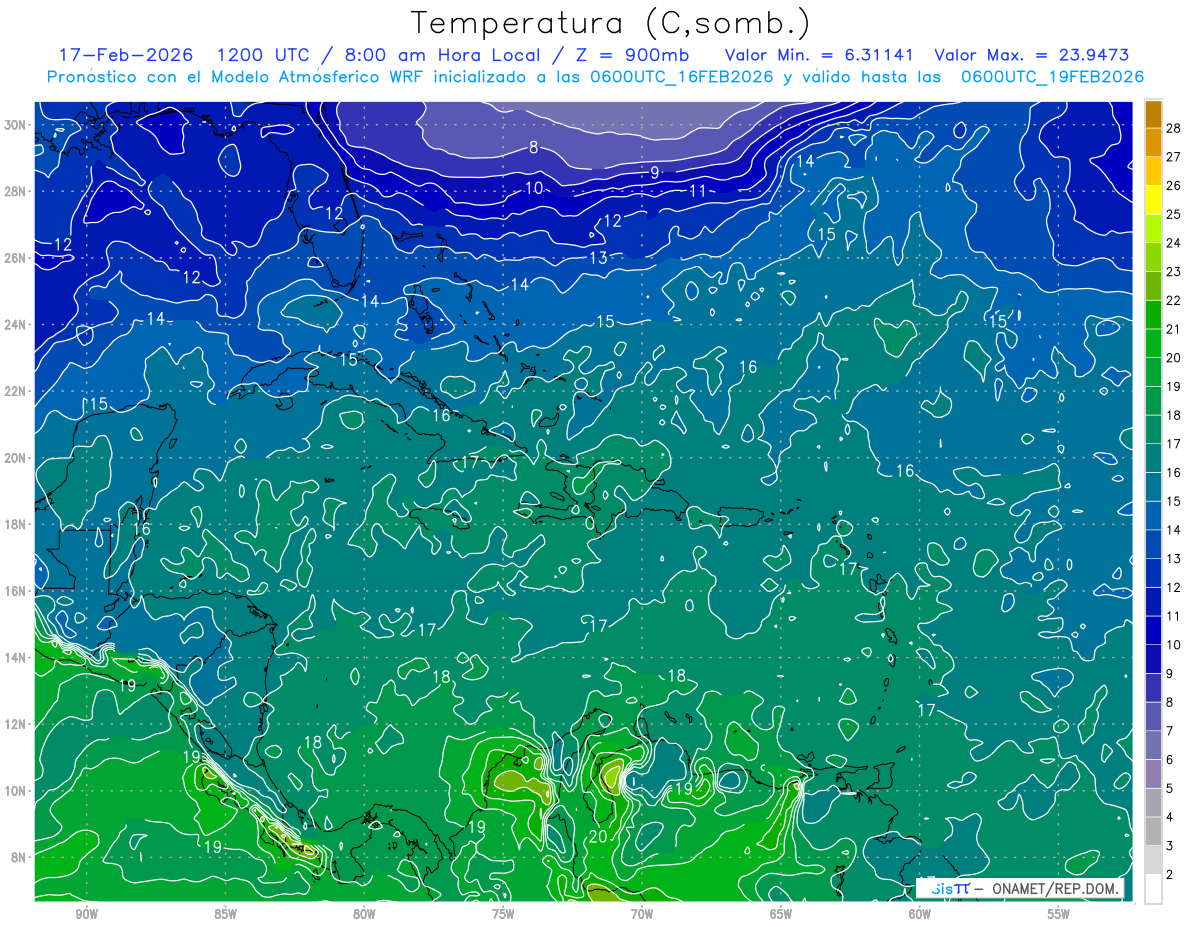Click the "ONAMET/REP.DOM." credit label
The width and height of the screenshot is (1200, 927).
1054,888
